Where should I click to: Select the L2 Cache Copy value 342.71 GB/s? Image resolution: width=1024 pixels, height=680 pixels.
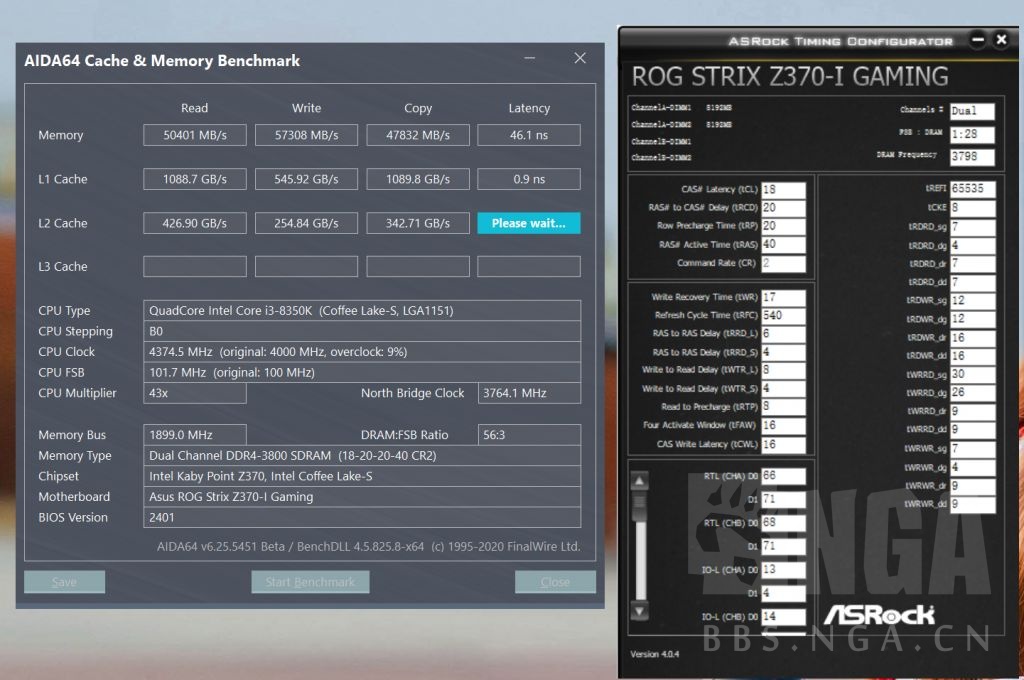click(x=418, y=223)
